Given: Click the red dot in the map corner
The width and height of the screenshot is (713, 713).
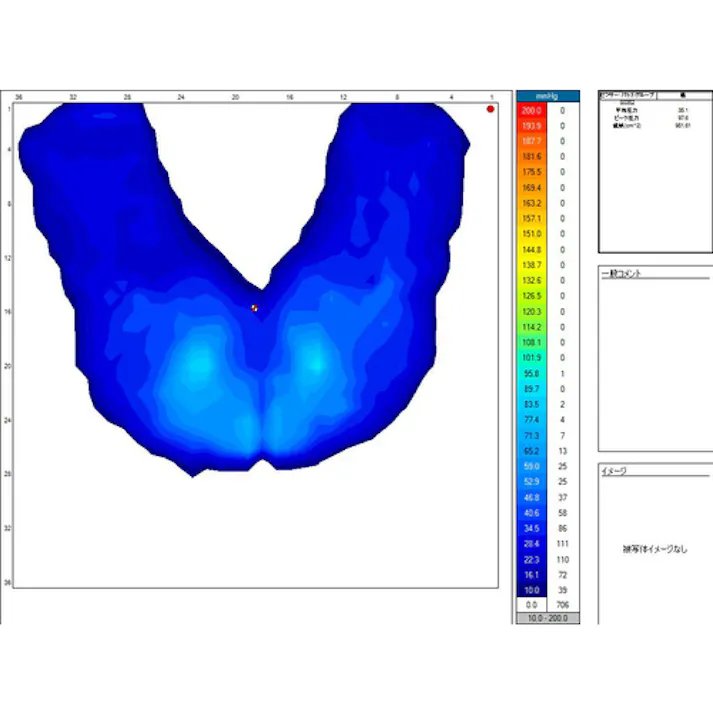Looking at the screenshot, I should [x=490, y=109].
